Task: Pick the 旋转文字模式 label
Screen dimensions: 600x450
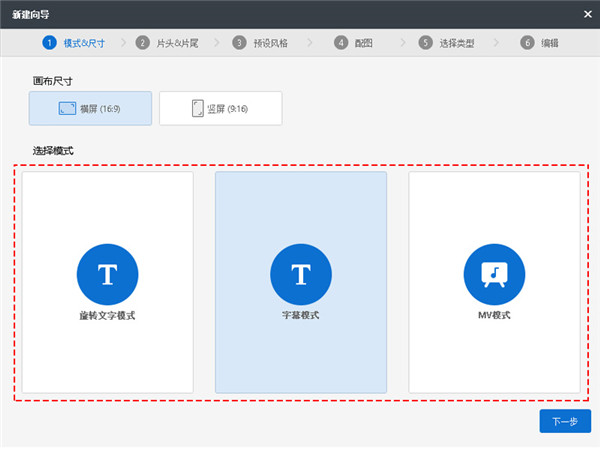Action: pyautogui.click(x=107, y=315)
